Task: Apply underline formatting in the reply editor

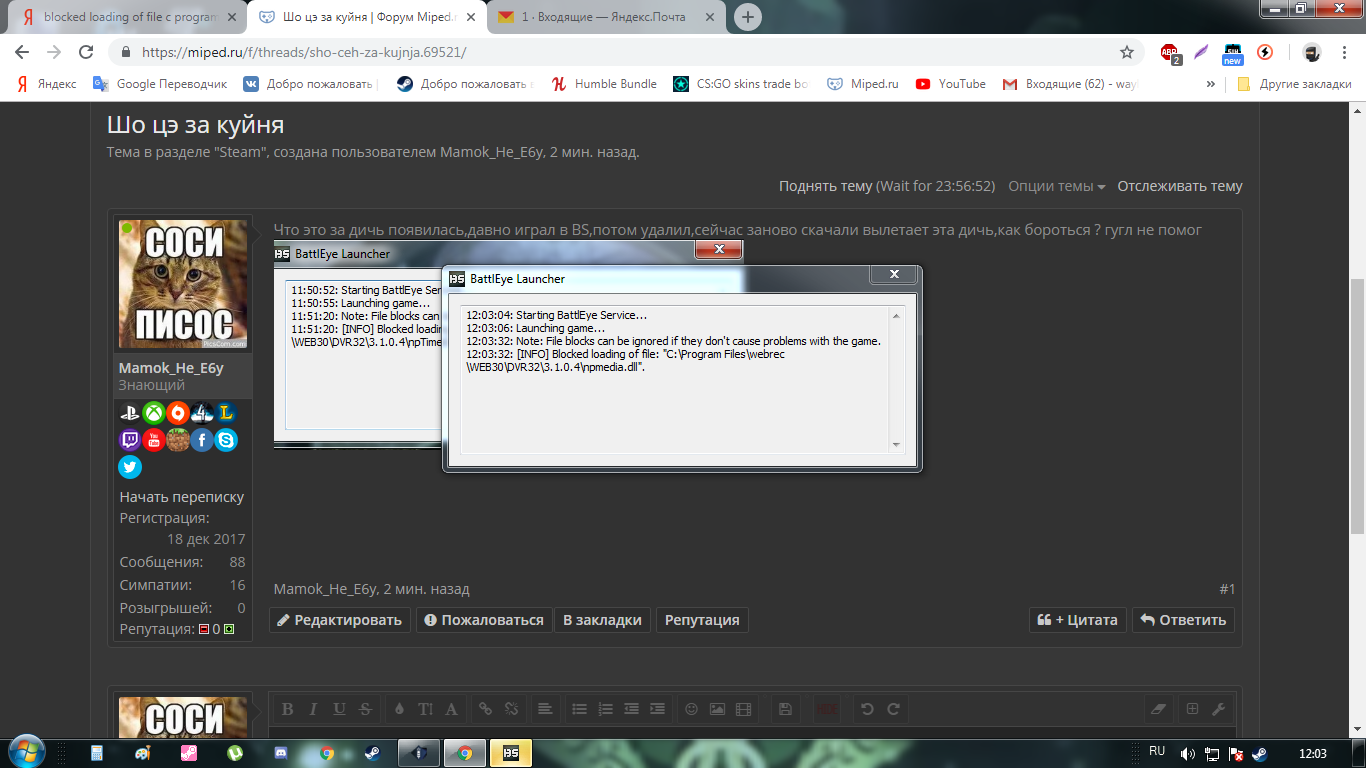Action: [339, 709]
